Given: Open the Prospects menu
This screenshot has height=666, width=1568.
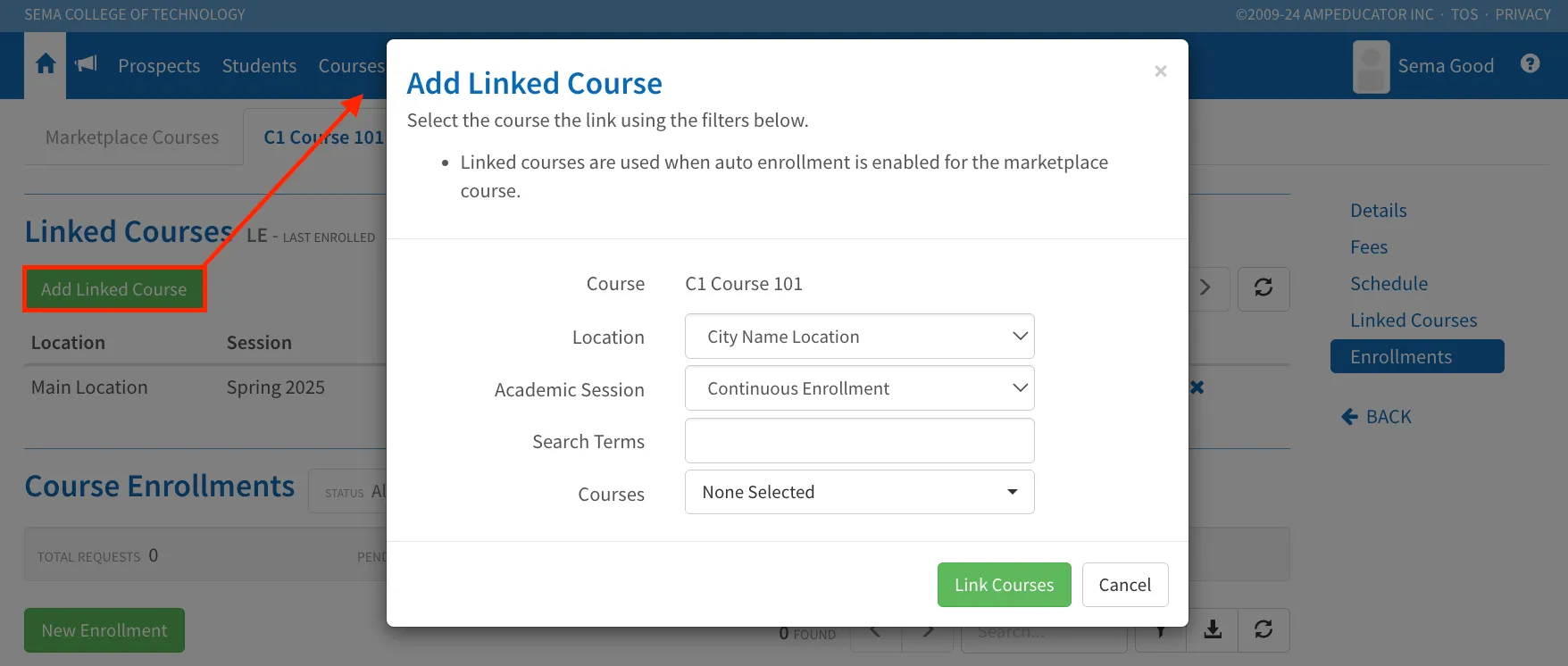Looking at the screenshot, I should [x=159, y=66].
